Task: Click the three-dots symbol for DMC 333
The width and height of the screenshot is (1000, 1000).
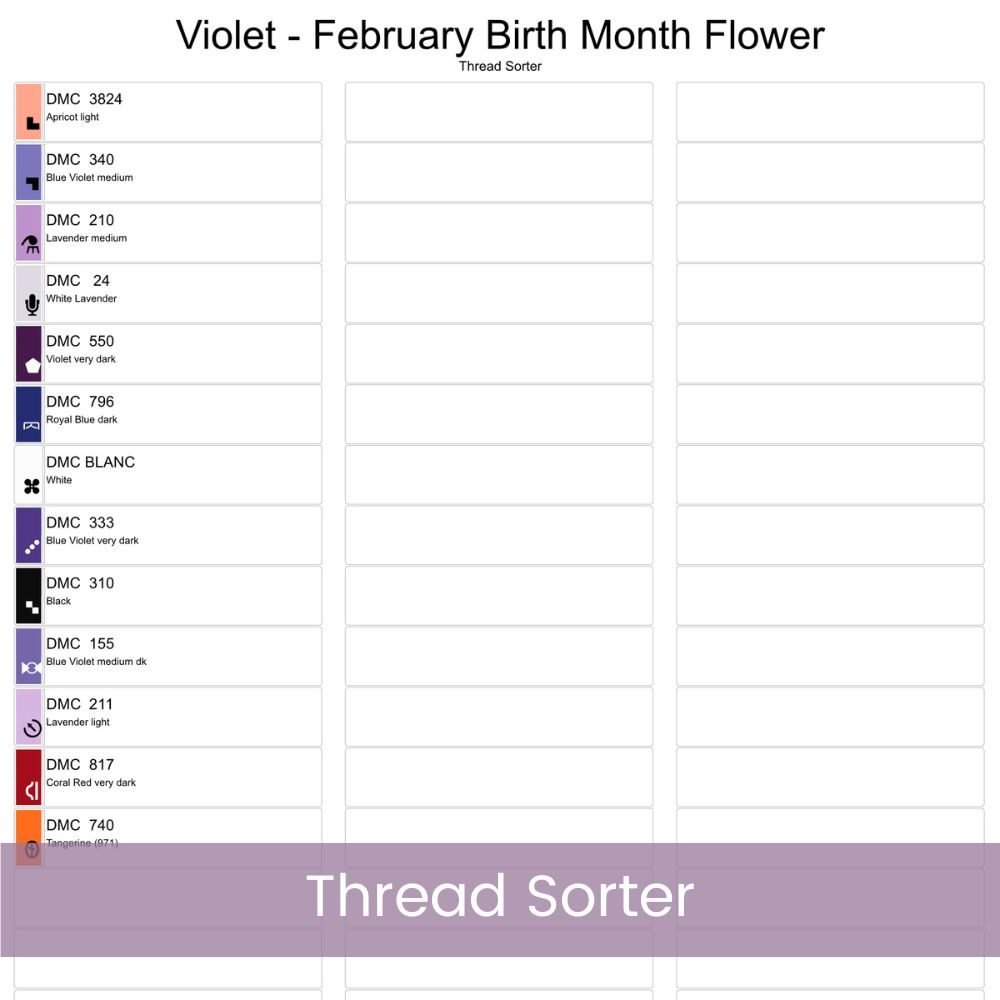Action: point(32,547)
